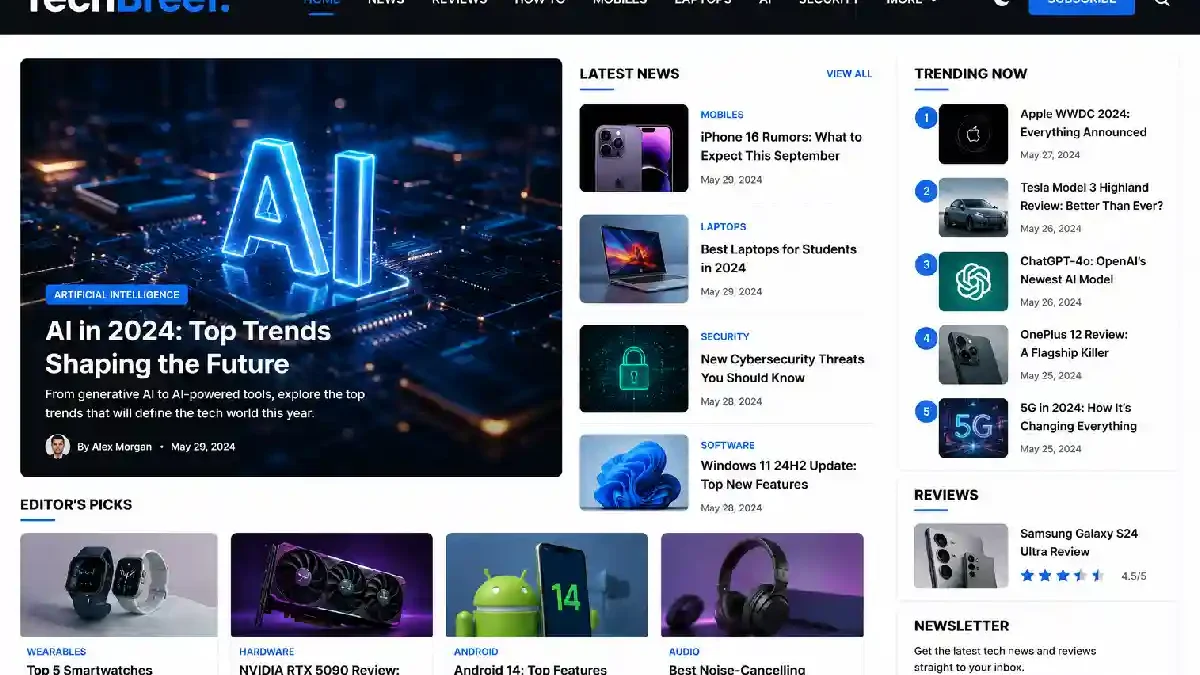Image resolution: width=1200 pixels, height=675 pixels.
Task: Open New Cybersecurity Threats article
Action: point(782,368)
